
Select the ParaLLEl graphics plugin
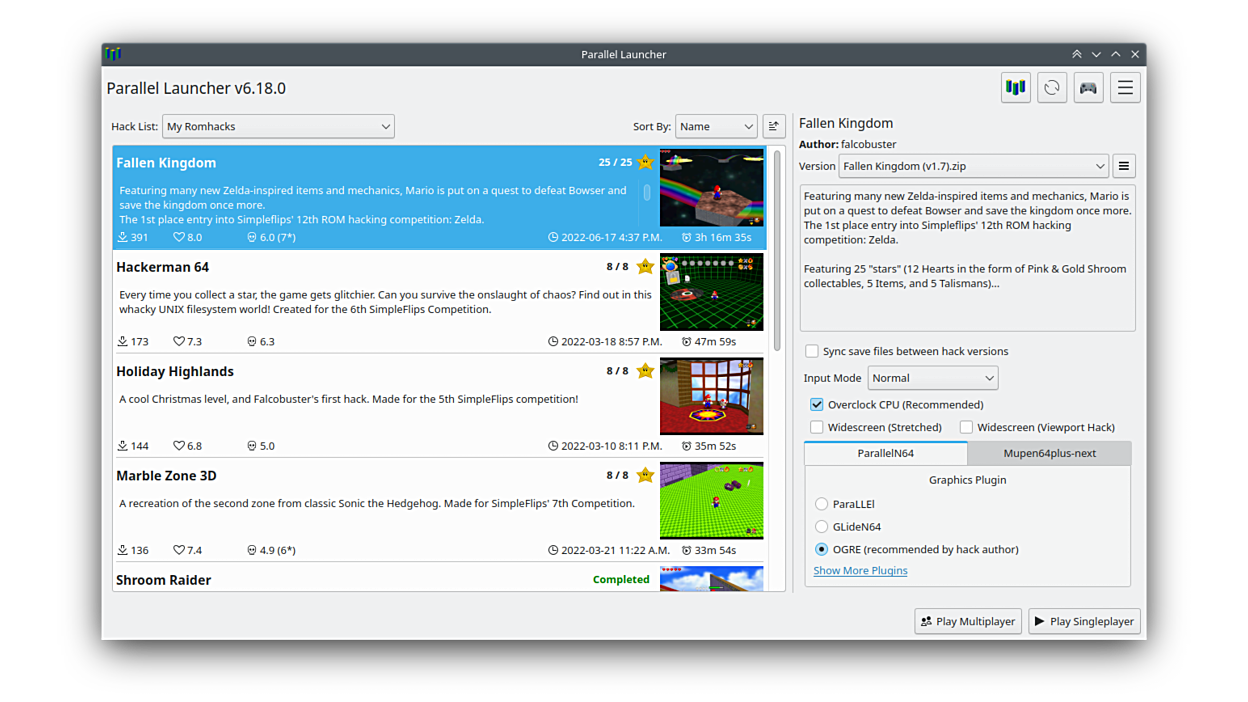[x=821, y=504]
